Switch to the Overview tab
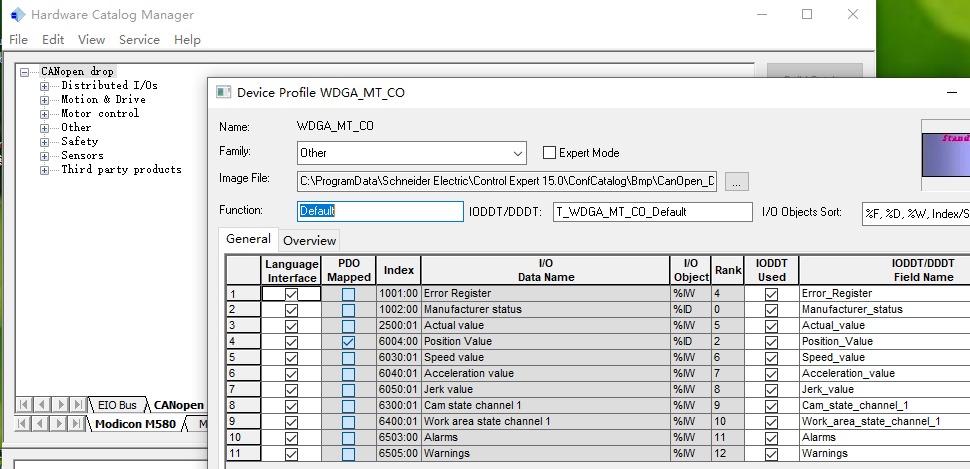The image size is (970, 469). click(x=309, y=241)
